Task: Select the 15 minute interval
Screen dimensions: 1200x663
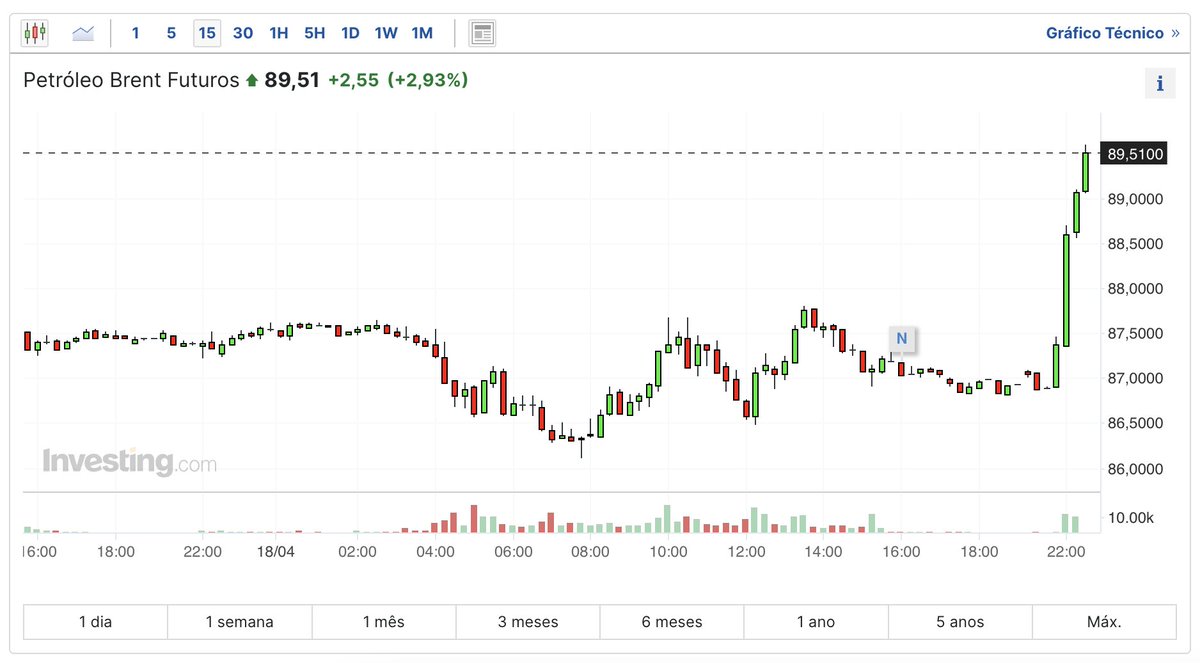Action: coord(207,33)
